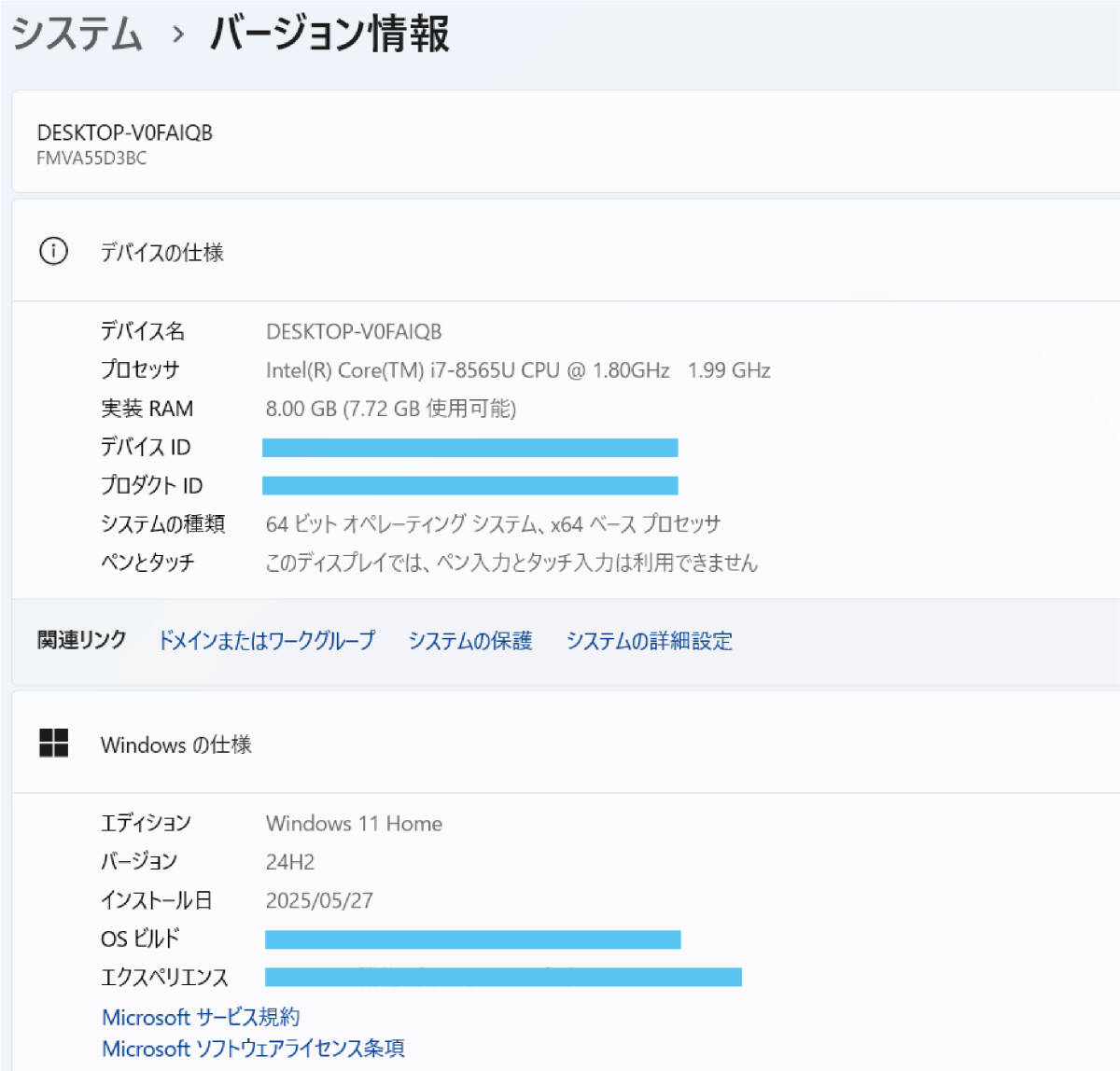The height and width of the screenshot is (1071, 1120).
Task: Select the RAM value 8.00 GB
Action: click(391, 409)
